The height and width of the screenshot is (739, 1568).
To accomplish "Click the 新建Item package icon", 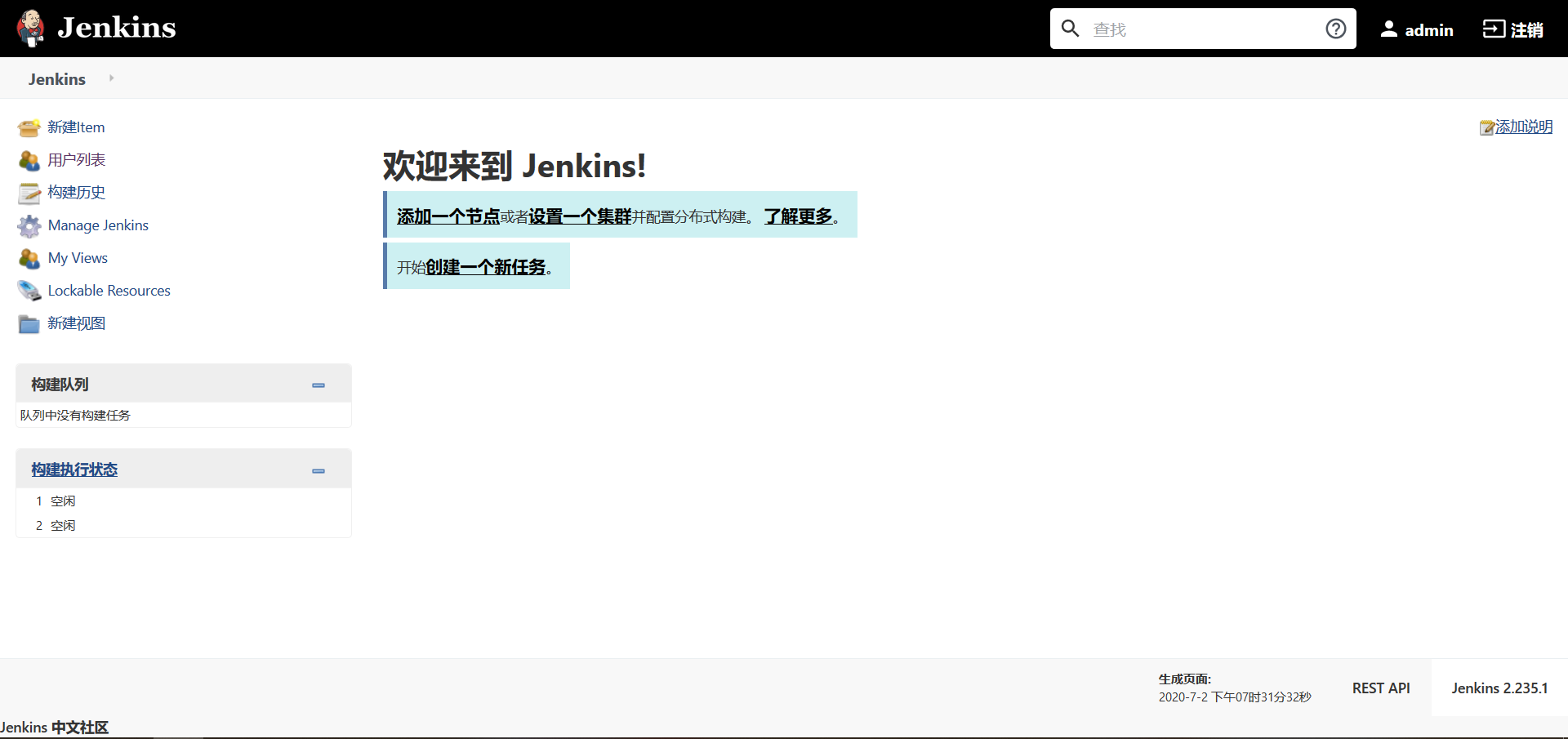I will click(x=29, y=127).
